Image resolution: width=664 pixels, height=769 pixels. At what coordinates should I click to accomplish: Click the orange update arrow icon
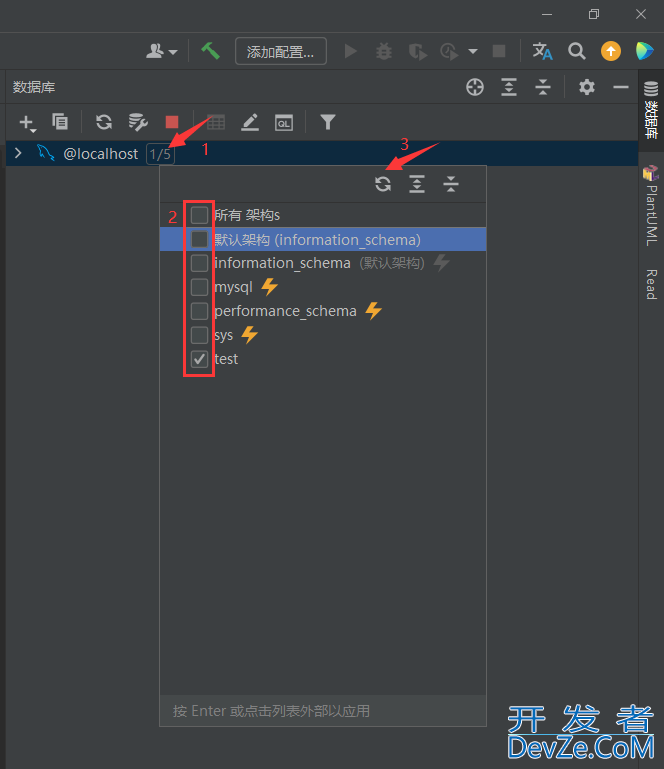point(611,51)
